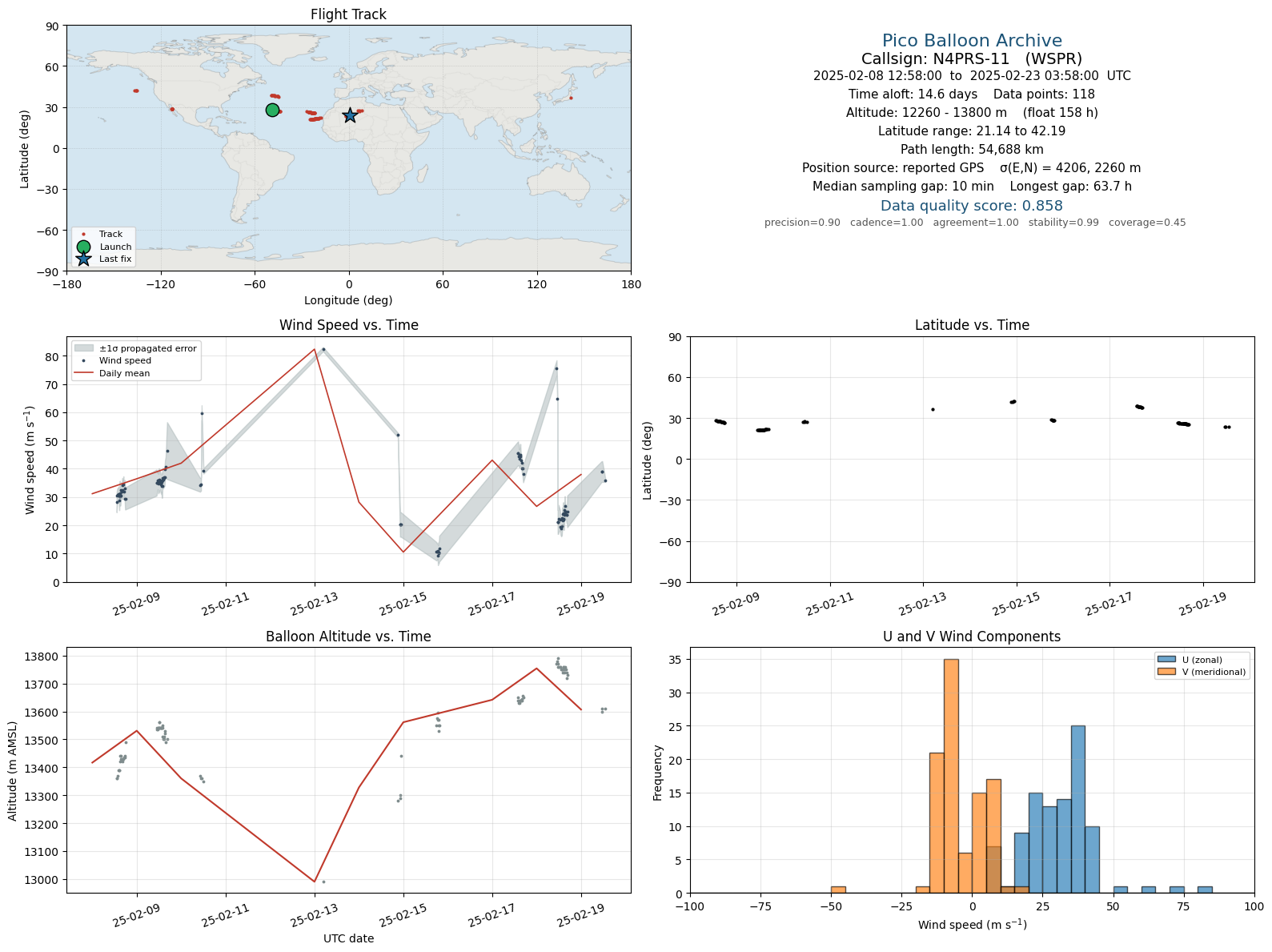
Task: Click the 'Pico Balloon Archive' heading
Action: [972, 41]
